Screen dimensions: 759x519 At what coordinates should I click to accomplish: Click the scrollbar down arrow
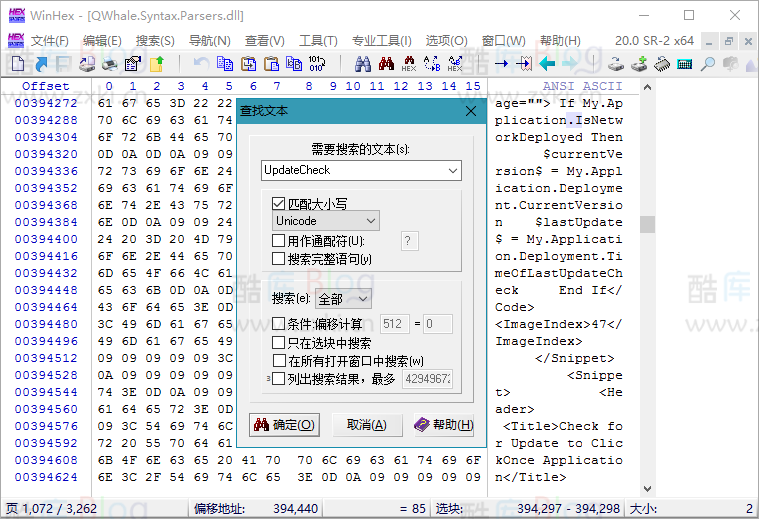point(647,488)
